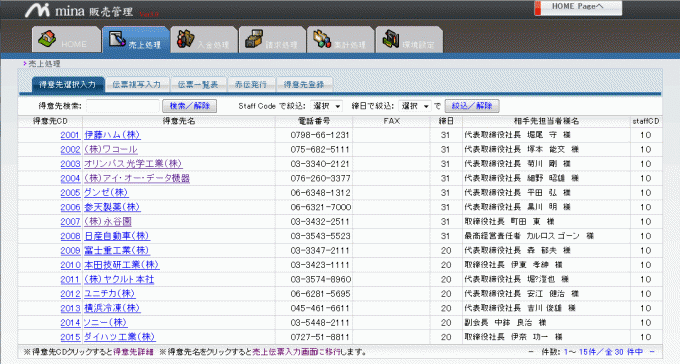This screenshot has width=680, height=364.
Task: Click the (株)ワコール customer name link
Action: (x=111, y=150)
